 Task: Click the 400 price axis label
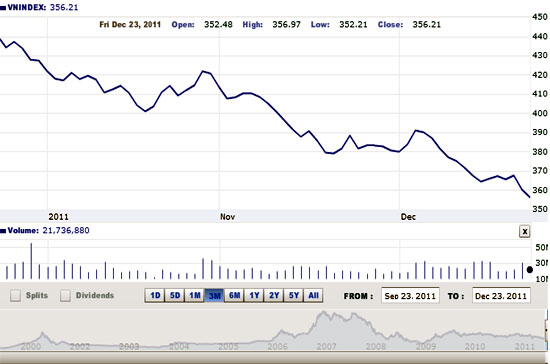540,113
